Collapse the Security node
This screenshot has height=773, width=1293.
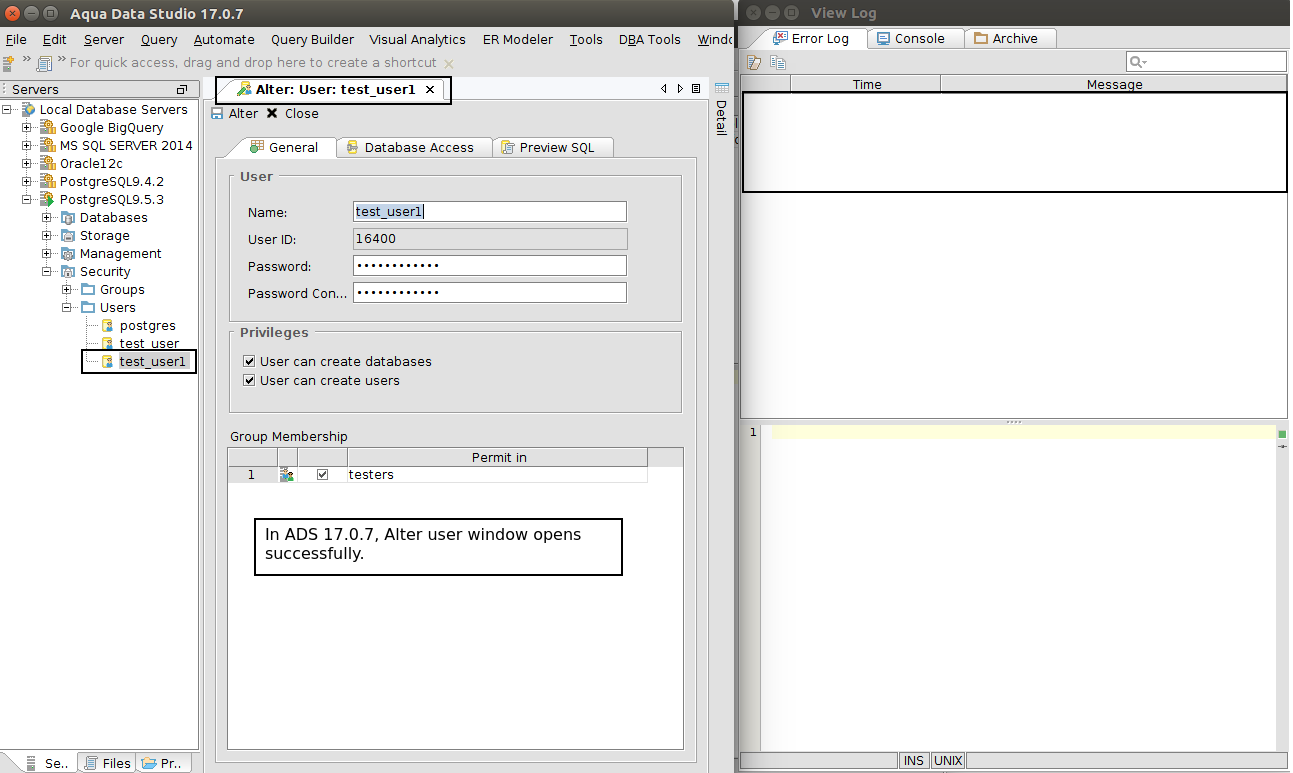pos(47,272)
